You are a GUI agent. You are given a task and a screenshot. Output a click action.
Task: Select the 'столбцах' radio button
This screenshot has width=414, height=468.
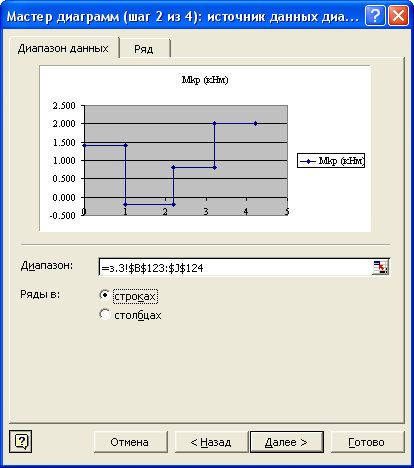[105, 314]
